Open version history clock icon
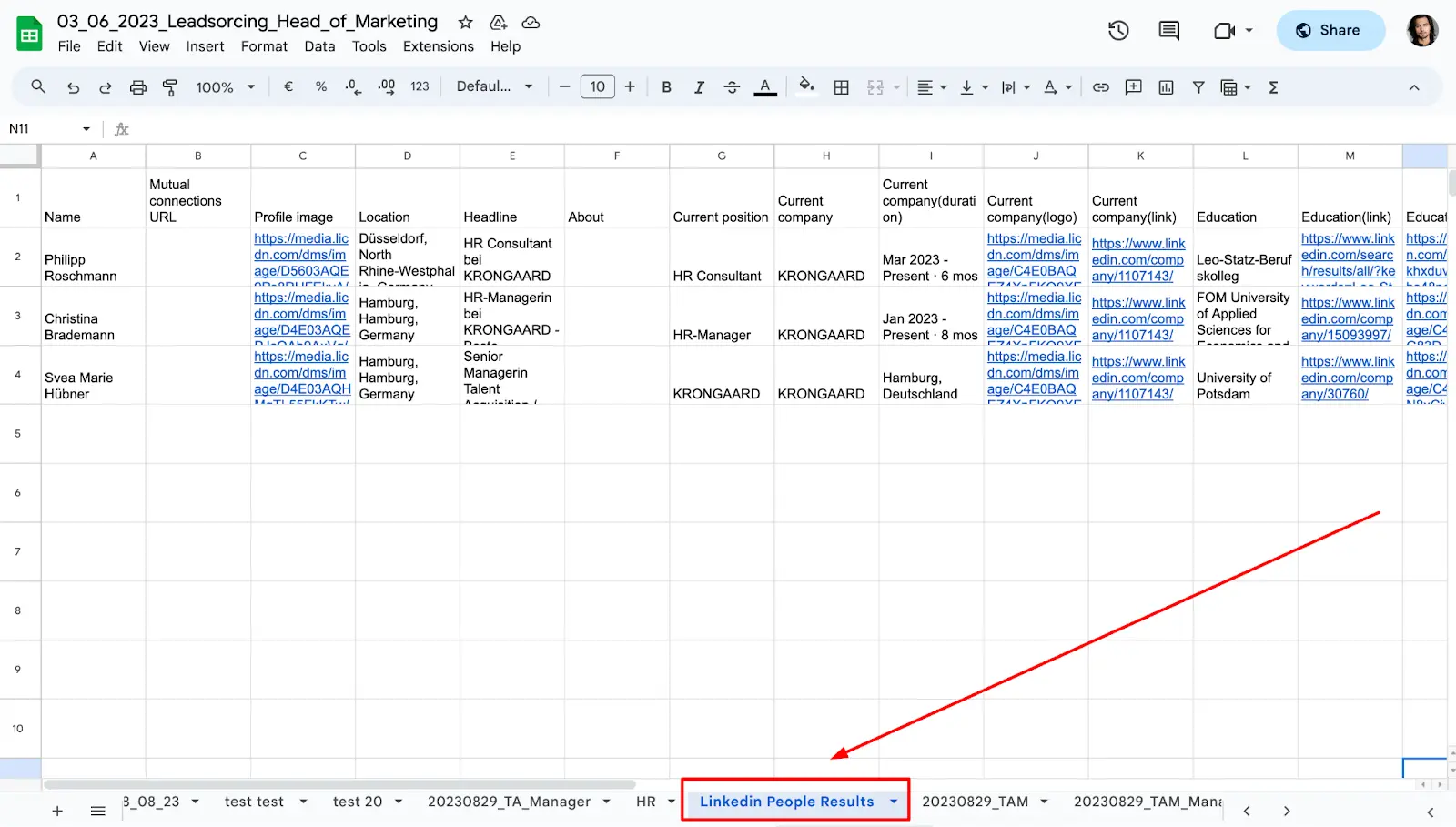Image resolution: width=1456 pixels, height=827 pixels. coord(1118,31)
